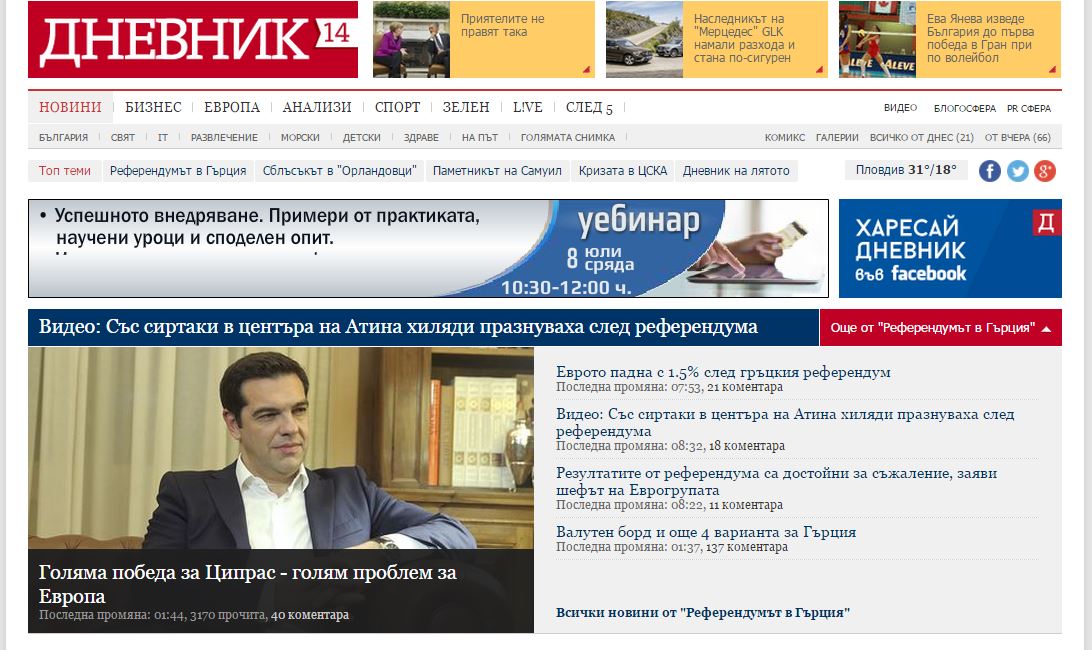Read Еврото падна с 1.5% article
Viewport: 1092px width, 650px height.
click(x=723, y=372)
